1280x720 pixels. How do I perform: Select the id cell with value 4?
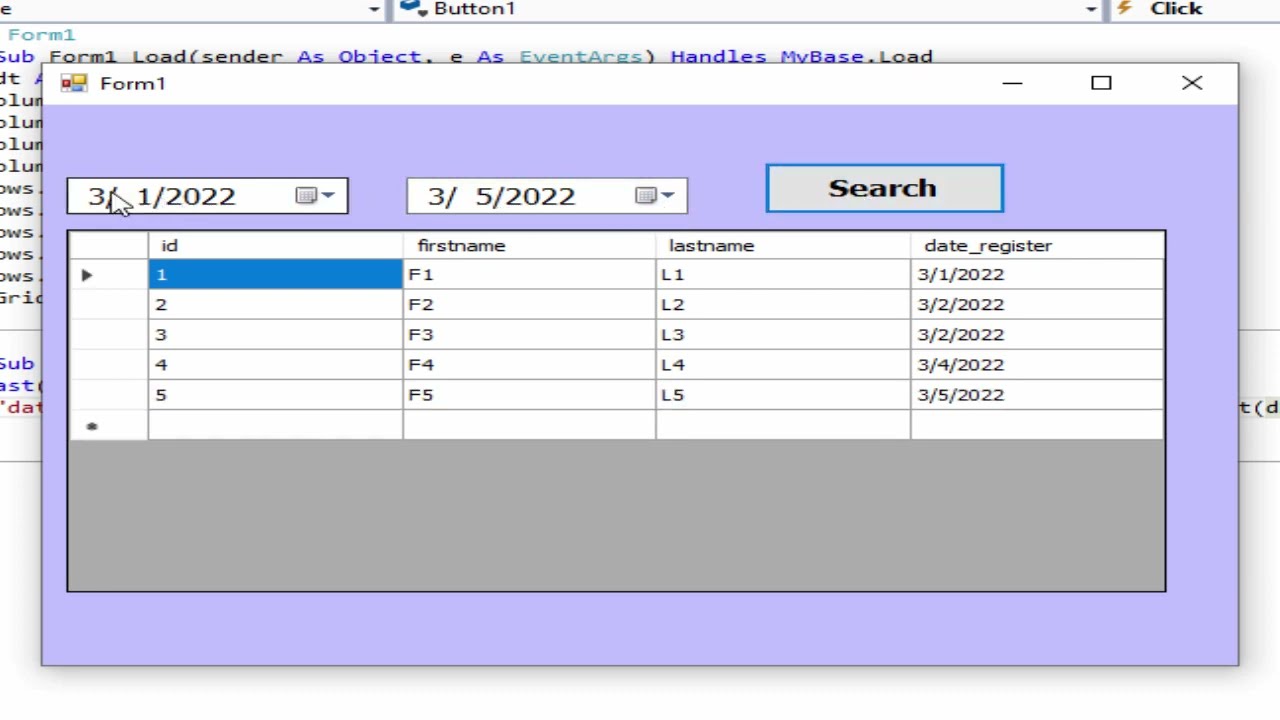point(275,365)
